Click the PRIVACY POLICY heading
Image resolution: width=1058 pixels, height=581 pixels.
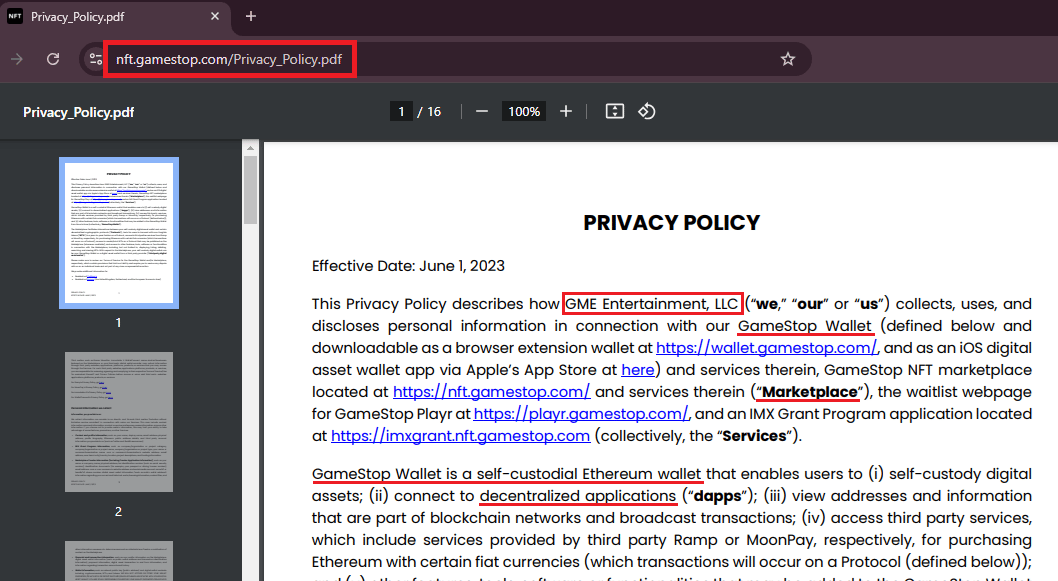coord(671,223)
